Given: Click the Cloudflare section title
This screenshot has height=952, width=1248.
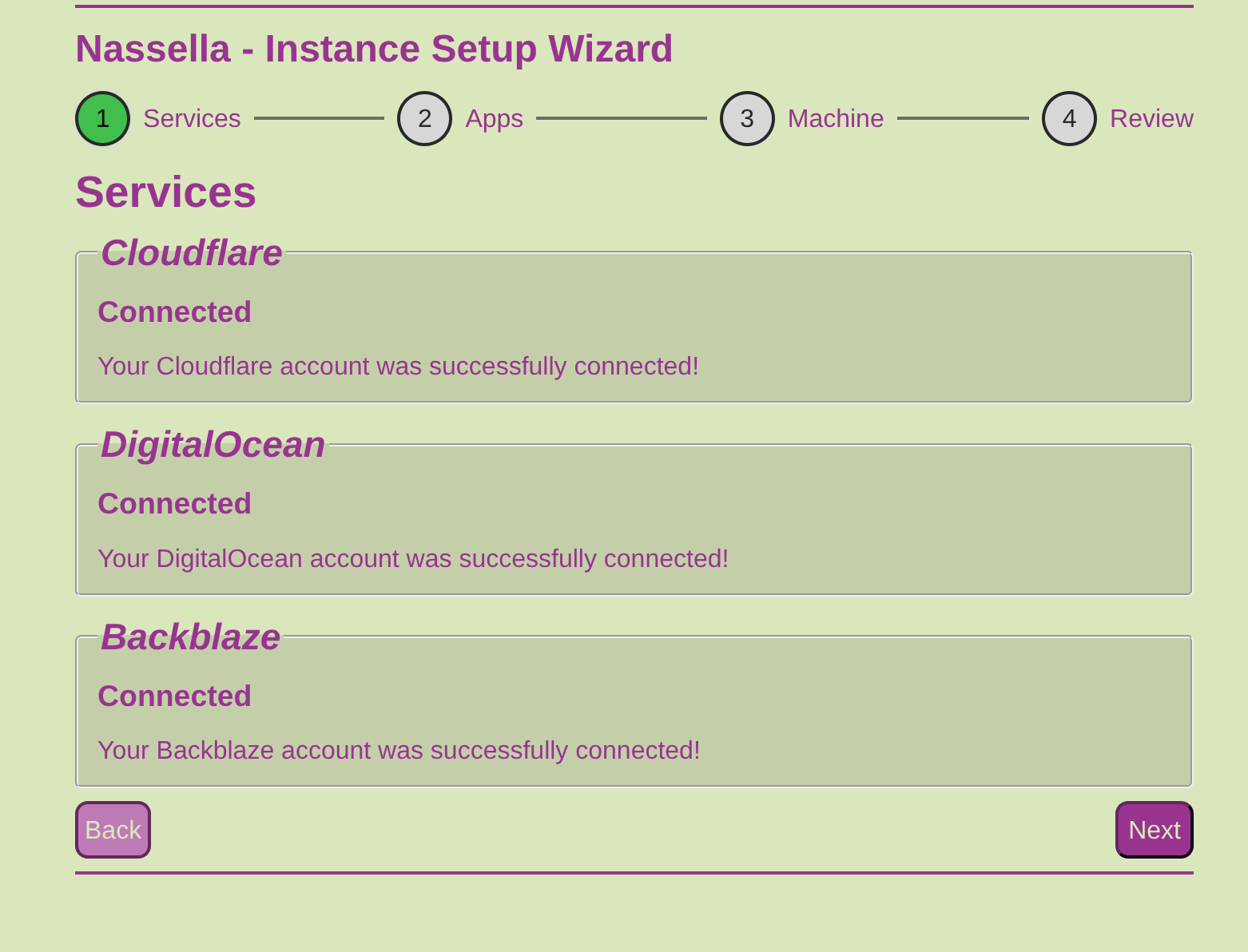Looking at the screenshot, I should pos(191,253).
